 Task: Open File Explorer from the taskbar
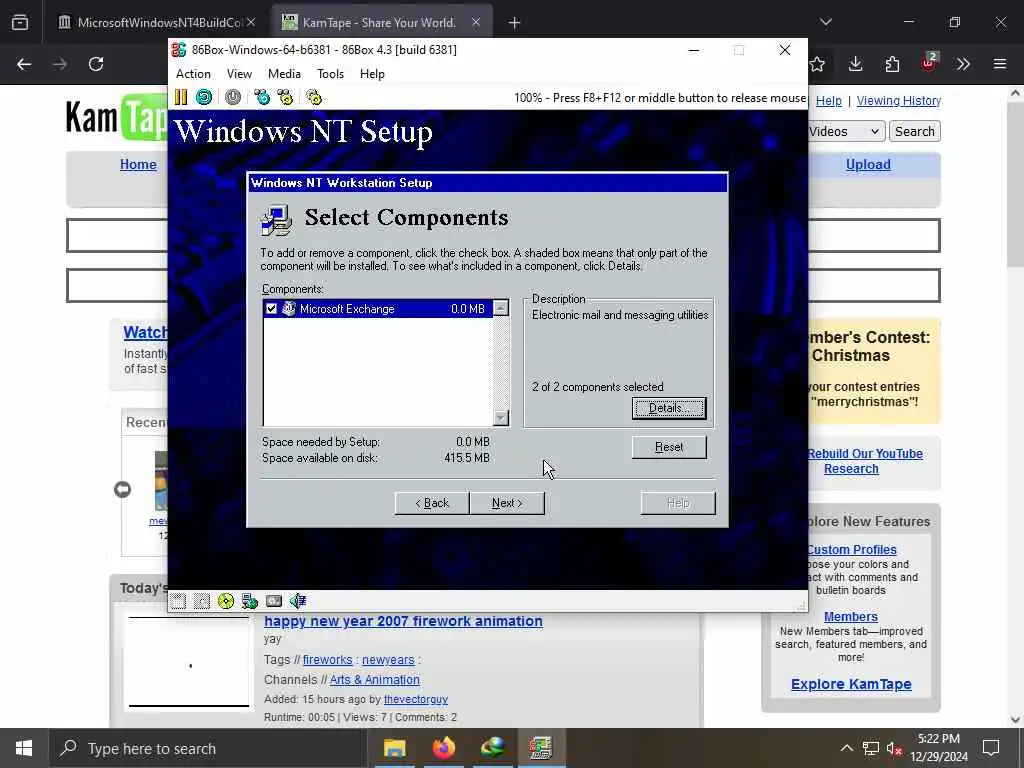[x=394, y=748]
